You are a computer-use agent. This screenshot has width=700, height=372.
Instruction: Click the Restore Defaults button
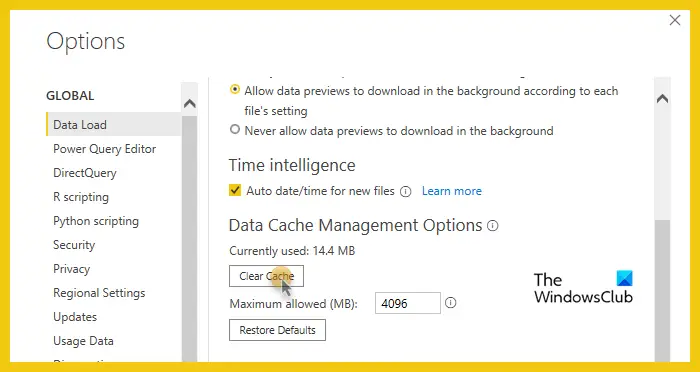click(277, 330)
